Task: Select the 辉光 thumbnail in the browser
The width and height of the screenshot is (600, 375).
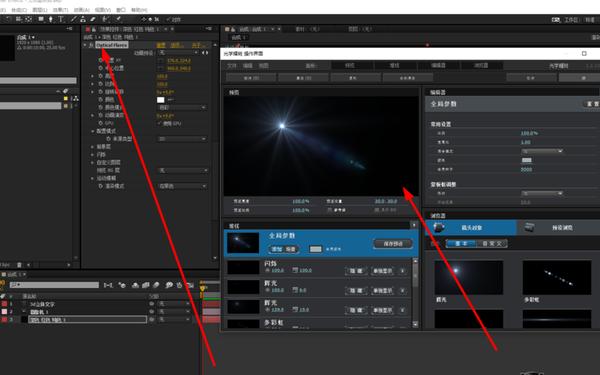Action: point(469,277)
